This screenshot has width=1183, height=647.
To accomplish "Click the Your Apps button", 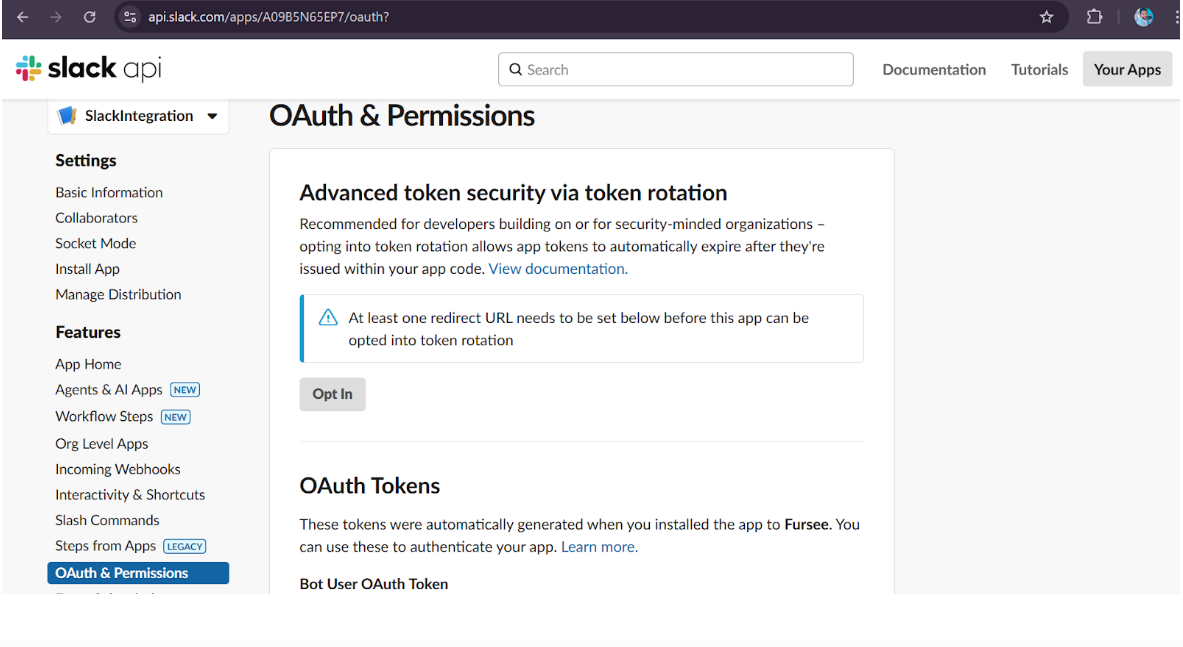I will [x=1127, y=69].
